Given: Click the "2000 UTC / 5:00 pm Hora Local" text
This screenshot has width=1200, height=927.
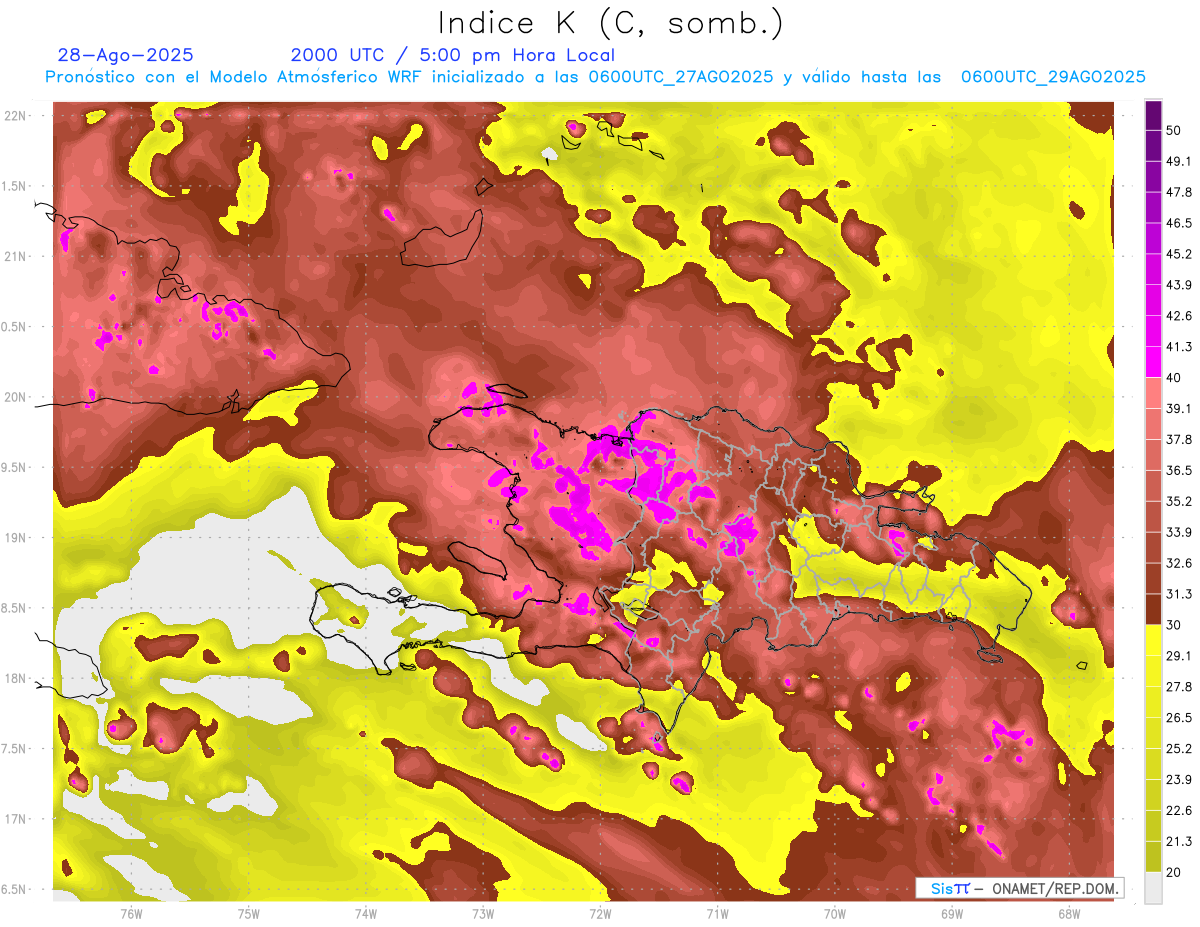Looking at the screenshot, I should tap(452, 55).
